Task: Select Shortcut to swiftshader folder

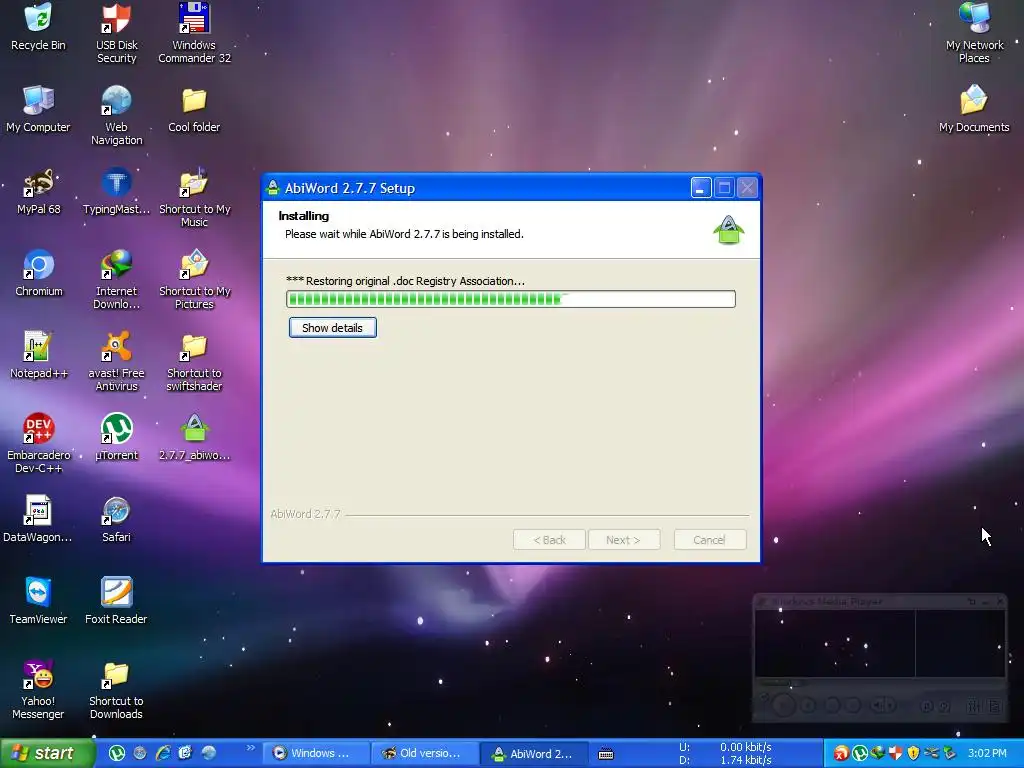Action: pos(194,360)
